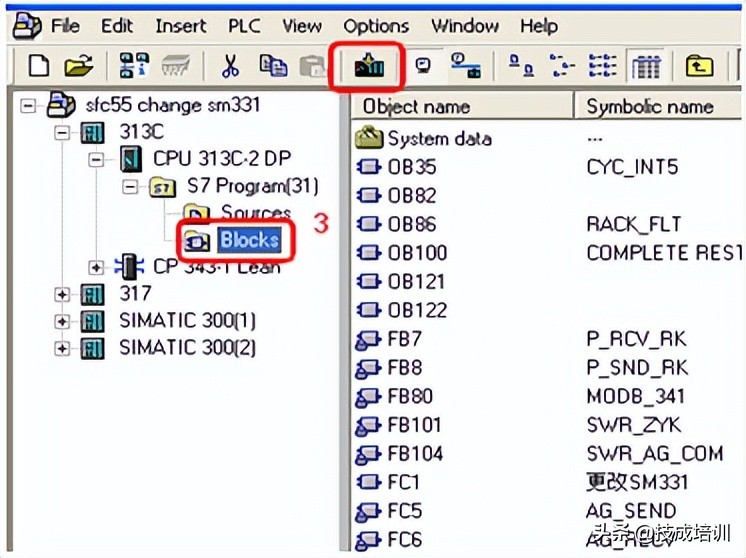Viewport: 746px width, 558px height.
Task: Select S7 Program(31) in the tree
Action: (253, 186)
